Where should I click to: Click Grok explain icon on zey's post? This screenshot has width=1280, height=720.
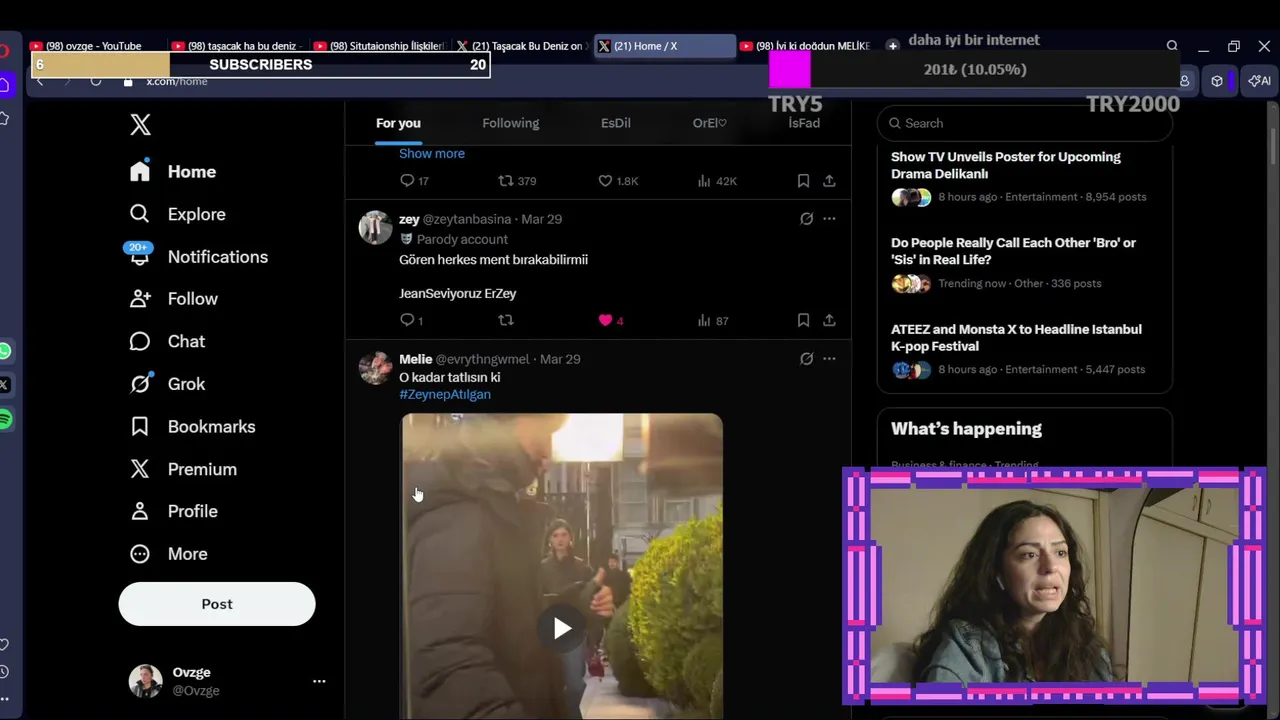[806, 219]
